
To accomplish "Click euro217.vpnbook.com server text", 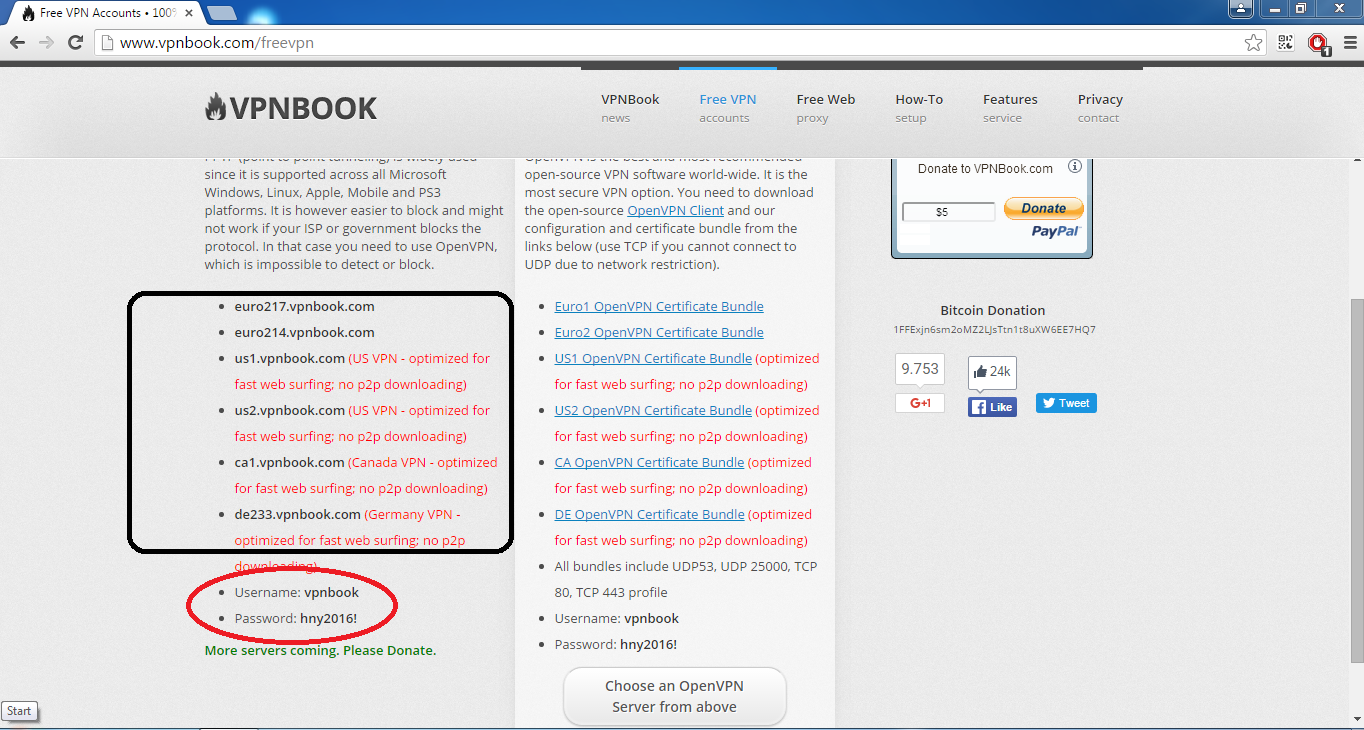I will (305, 307).
